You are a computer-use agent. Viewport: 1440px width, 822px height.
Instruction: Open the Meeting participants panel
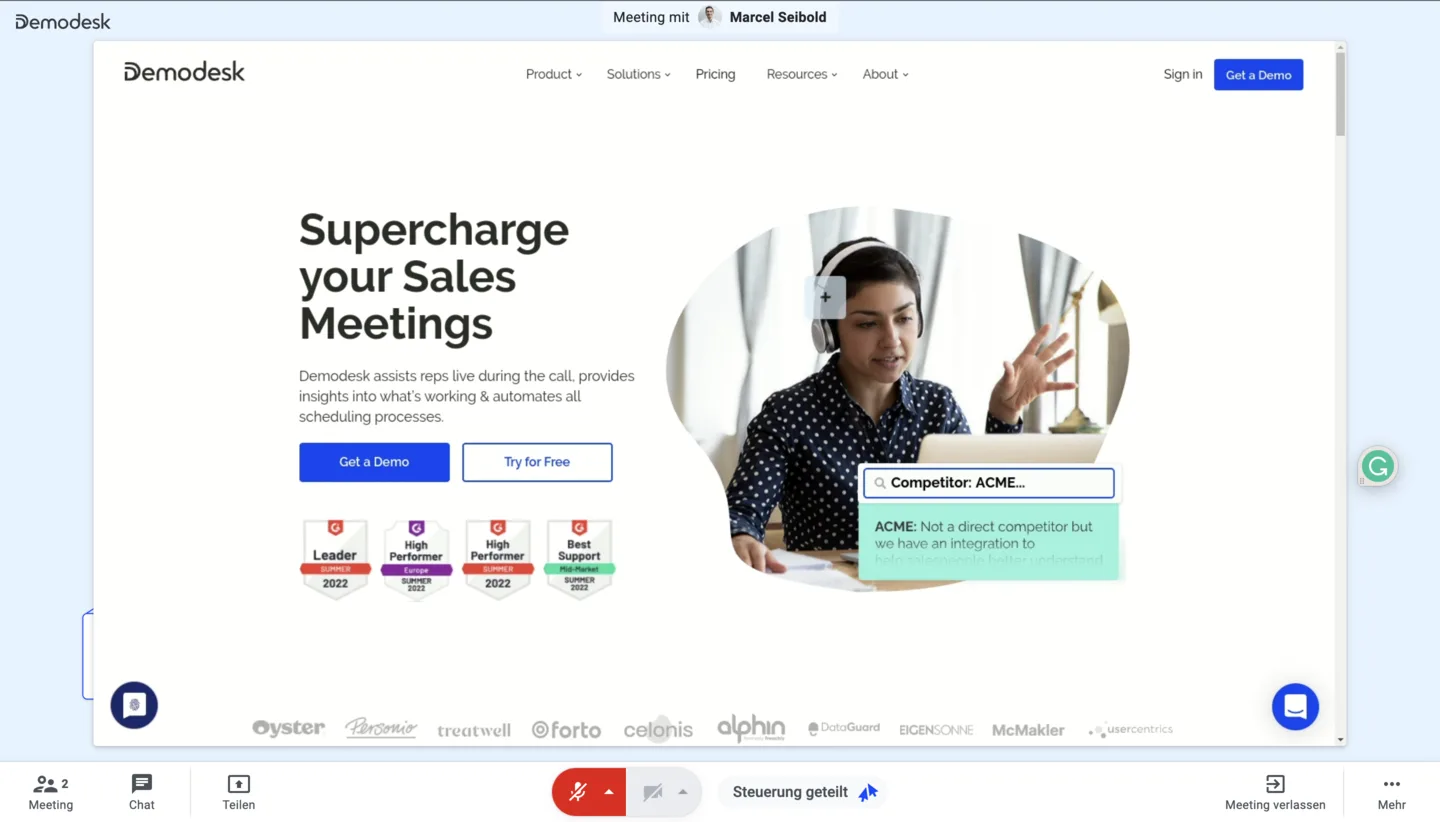(x=51, y=792)
